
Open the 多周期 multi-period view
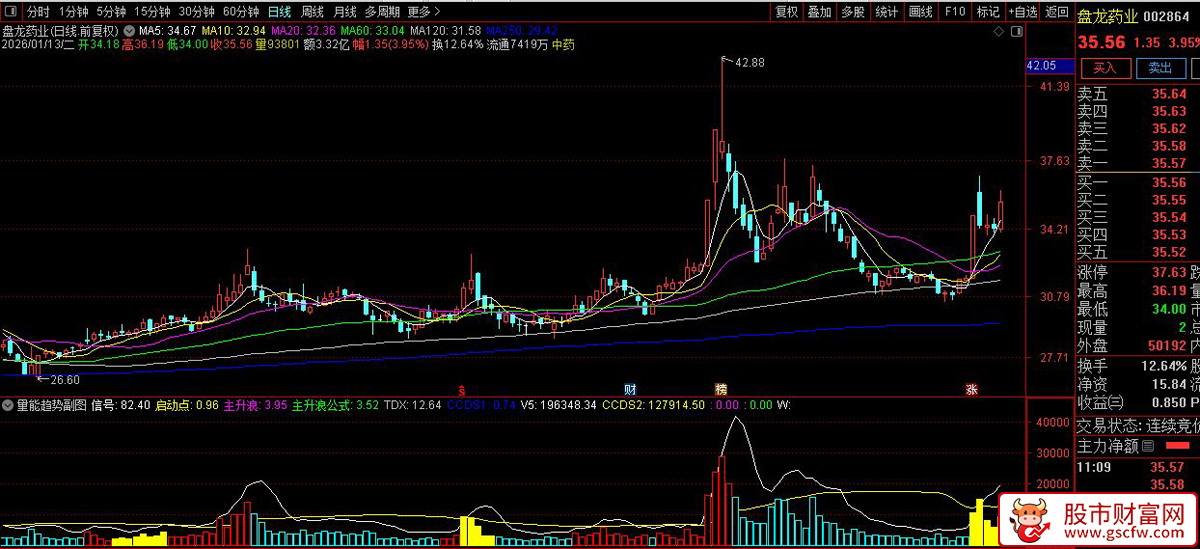(382, 12)
